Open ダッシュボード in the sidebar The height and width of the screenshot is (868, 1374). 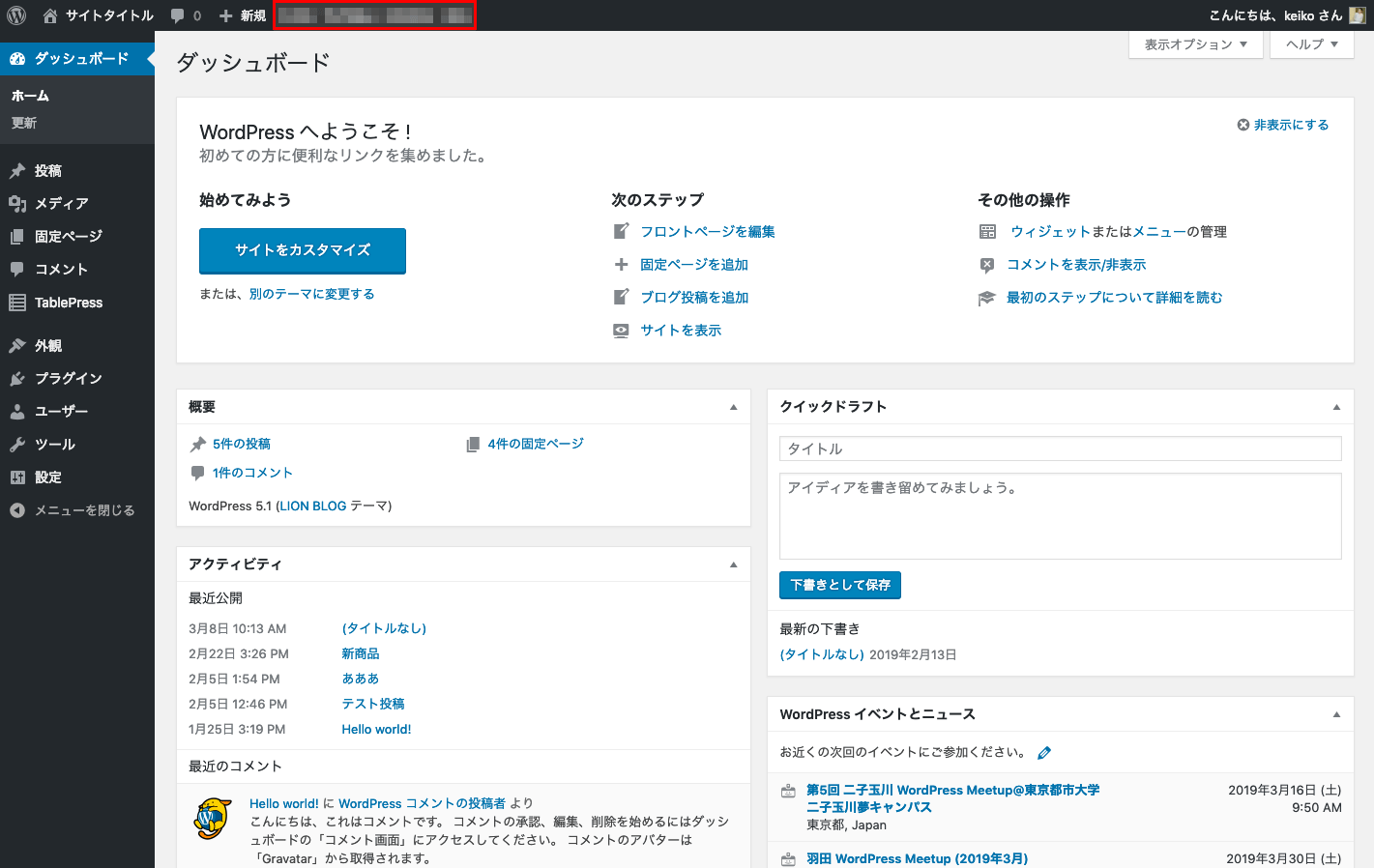click(77, 59)
